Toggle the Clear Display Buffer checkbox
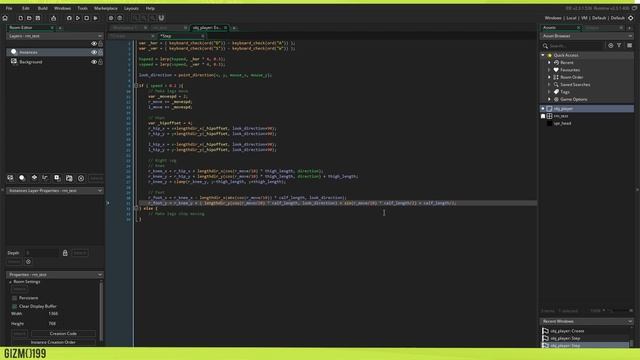 point(15,306)
